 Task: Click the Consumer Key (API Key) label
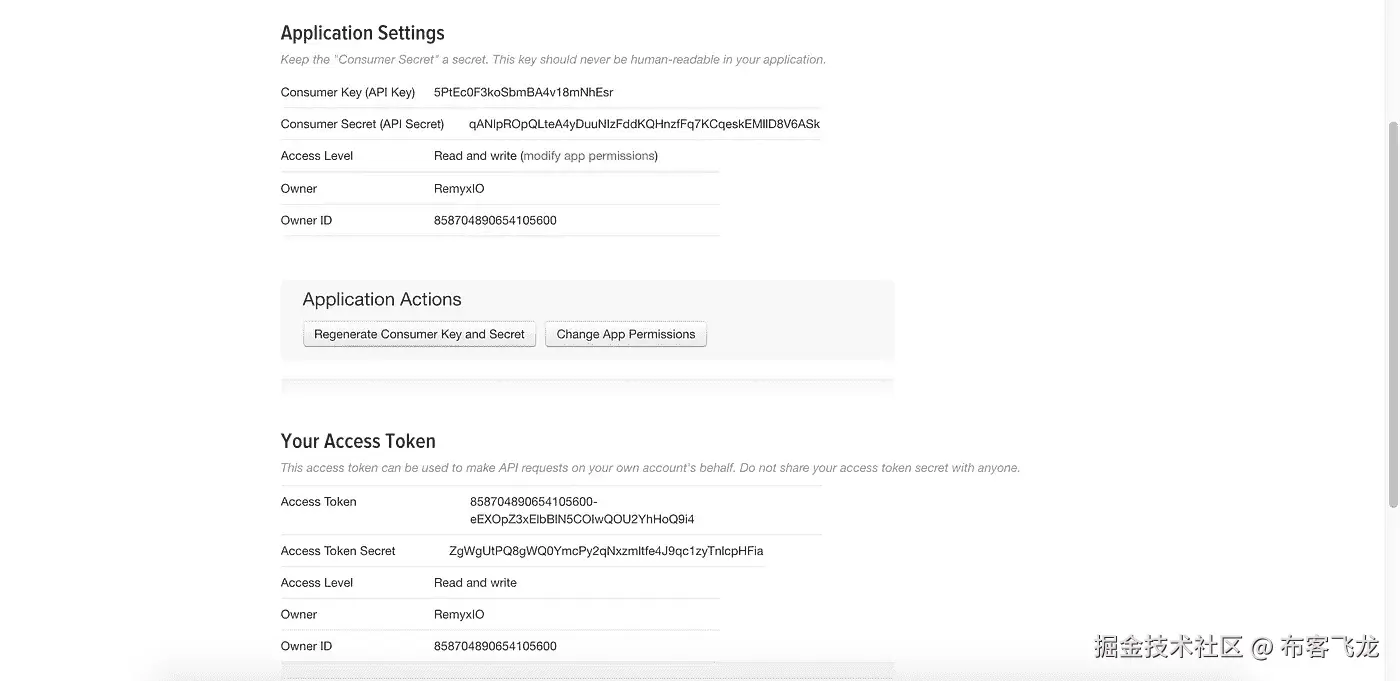(x=347, y=92)
